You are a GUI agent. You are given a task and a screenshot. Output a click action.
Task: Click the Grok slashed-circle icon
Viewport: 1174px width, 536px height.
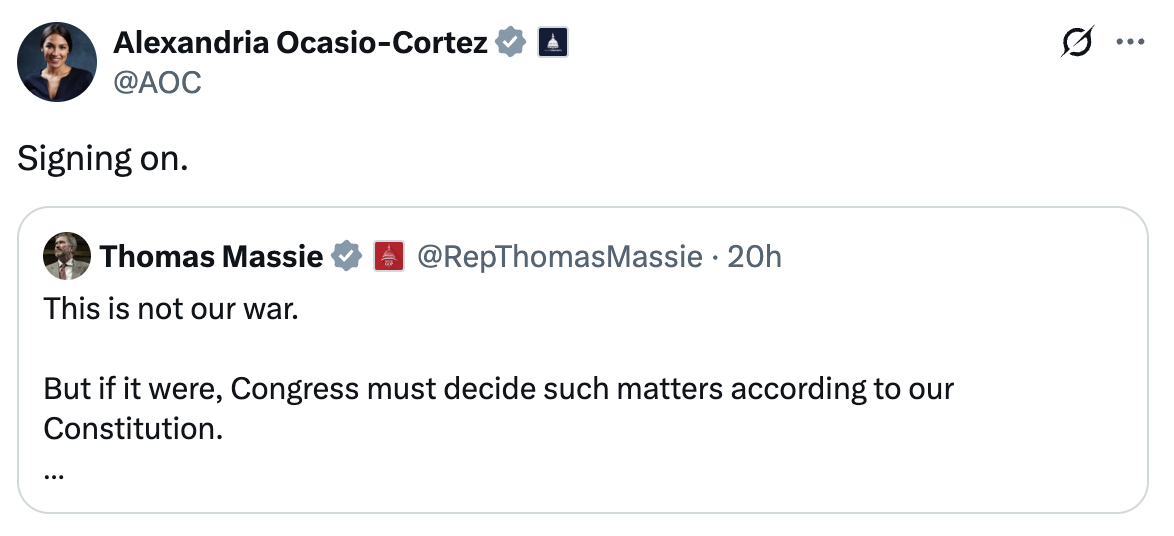[x=1078, y=42]
